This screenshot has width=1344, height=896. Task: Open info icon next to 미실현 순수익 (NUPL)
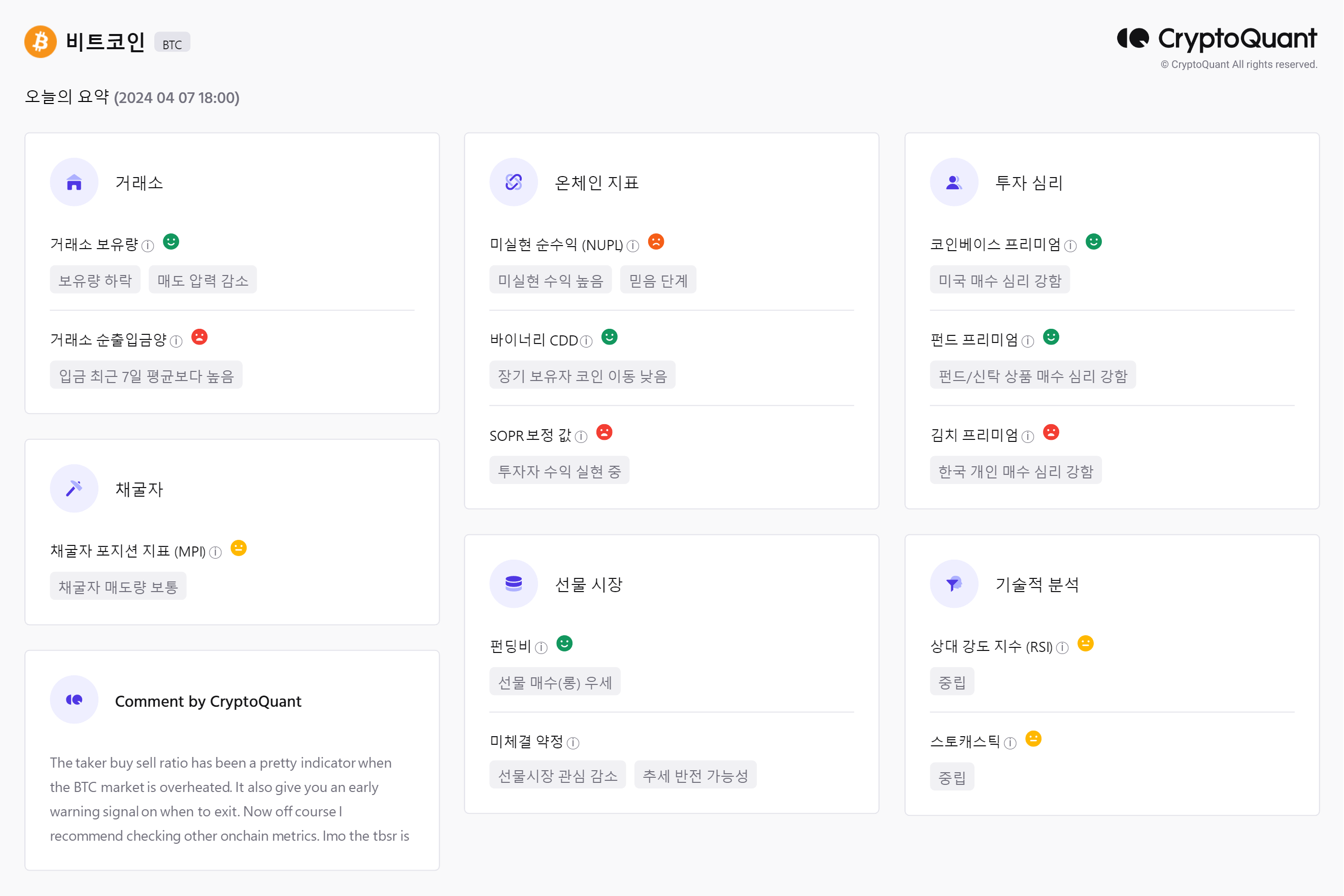(x=633, y=246)
